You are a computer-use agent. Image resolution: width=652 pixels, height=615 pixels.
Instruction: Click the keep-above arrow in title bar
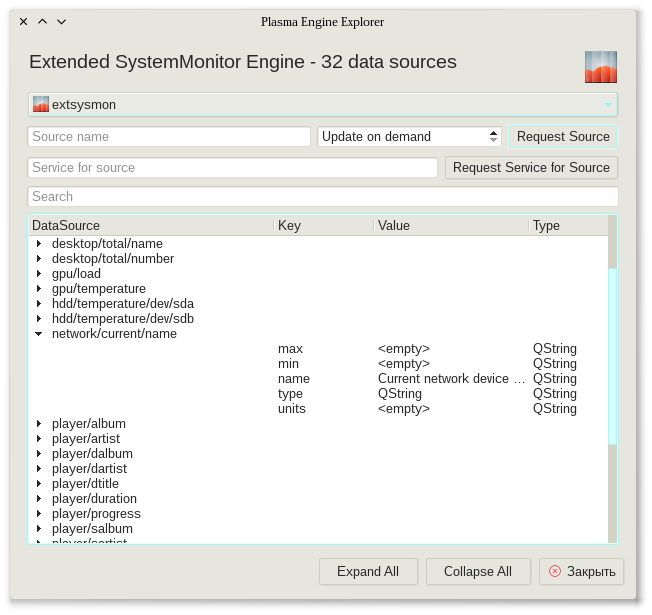pos(42,21)
